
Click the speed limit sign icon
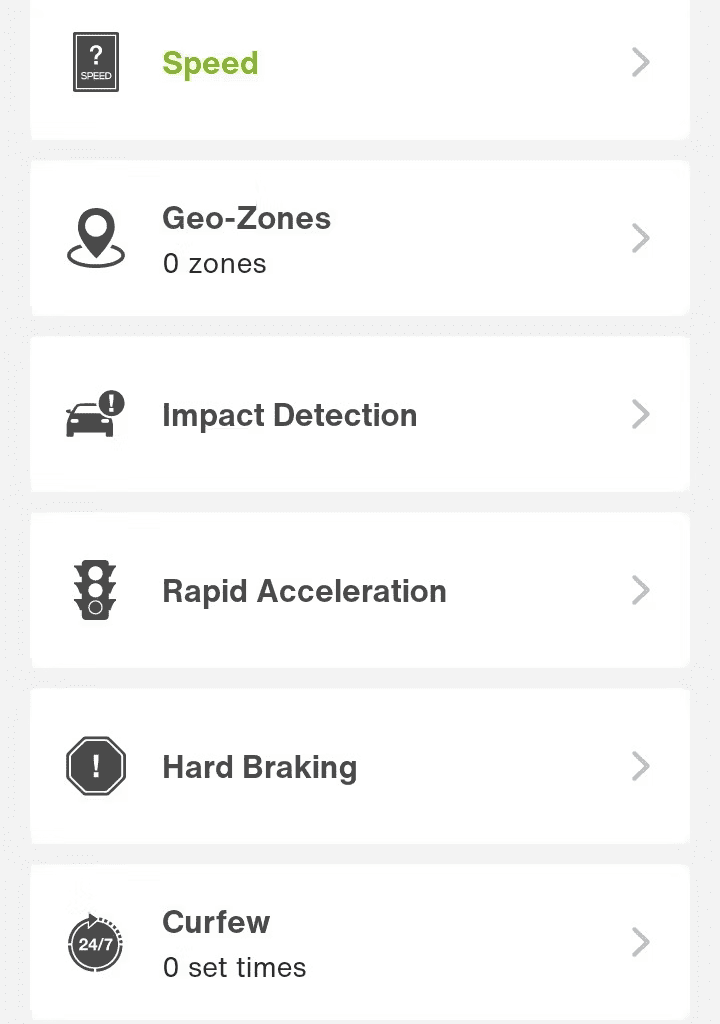(96, 62)
